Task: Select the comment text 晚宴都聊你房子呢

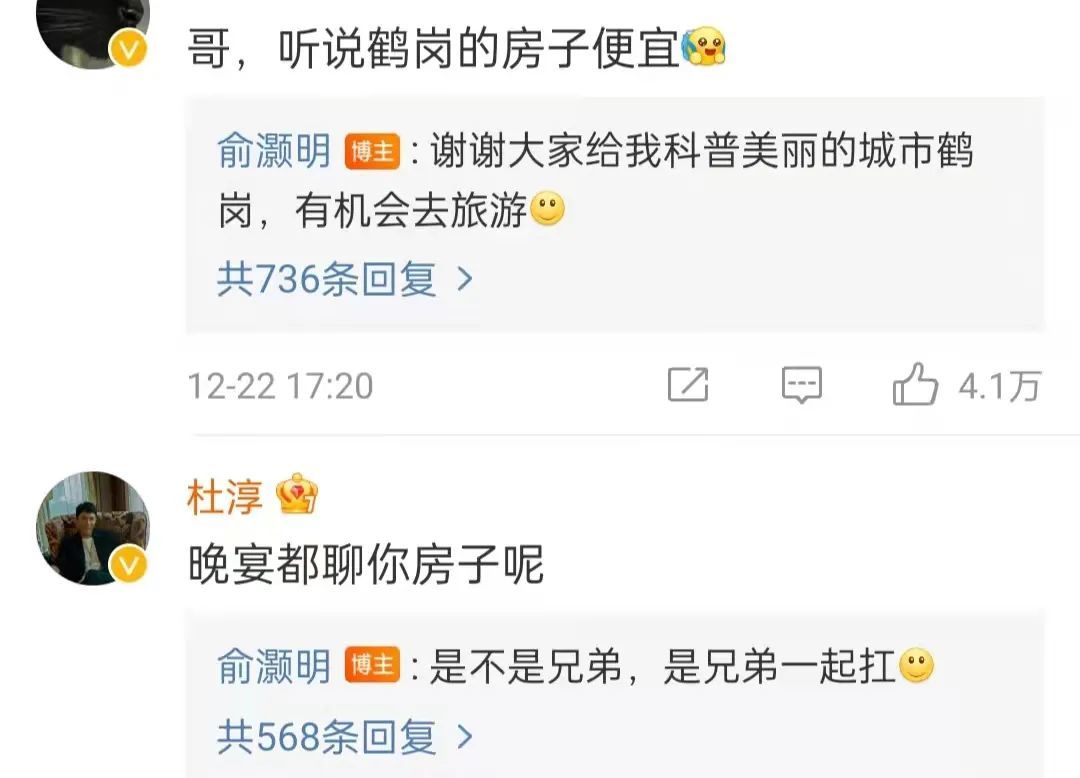Action: pyautogui.click(x=366, y=565)
